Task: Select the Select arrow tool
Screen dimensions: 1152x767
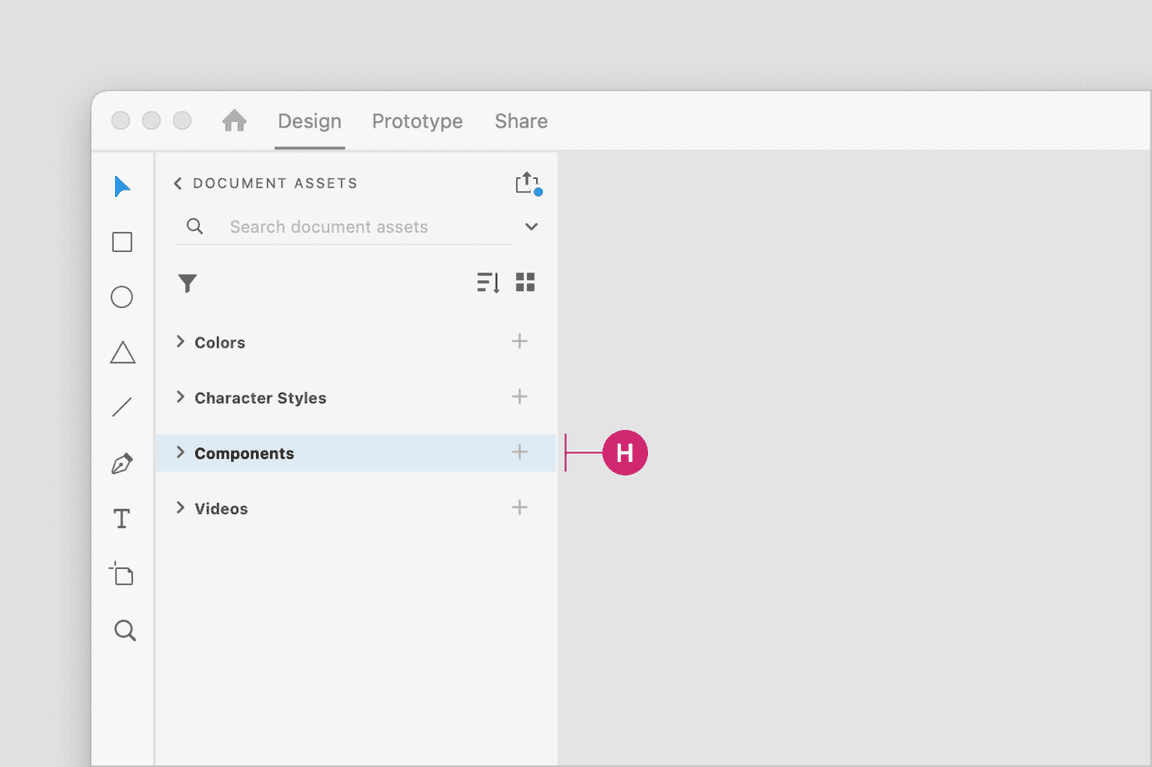Action: (122, 187)
